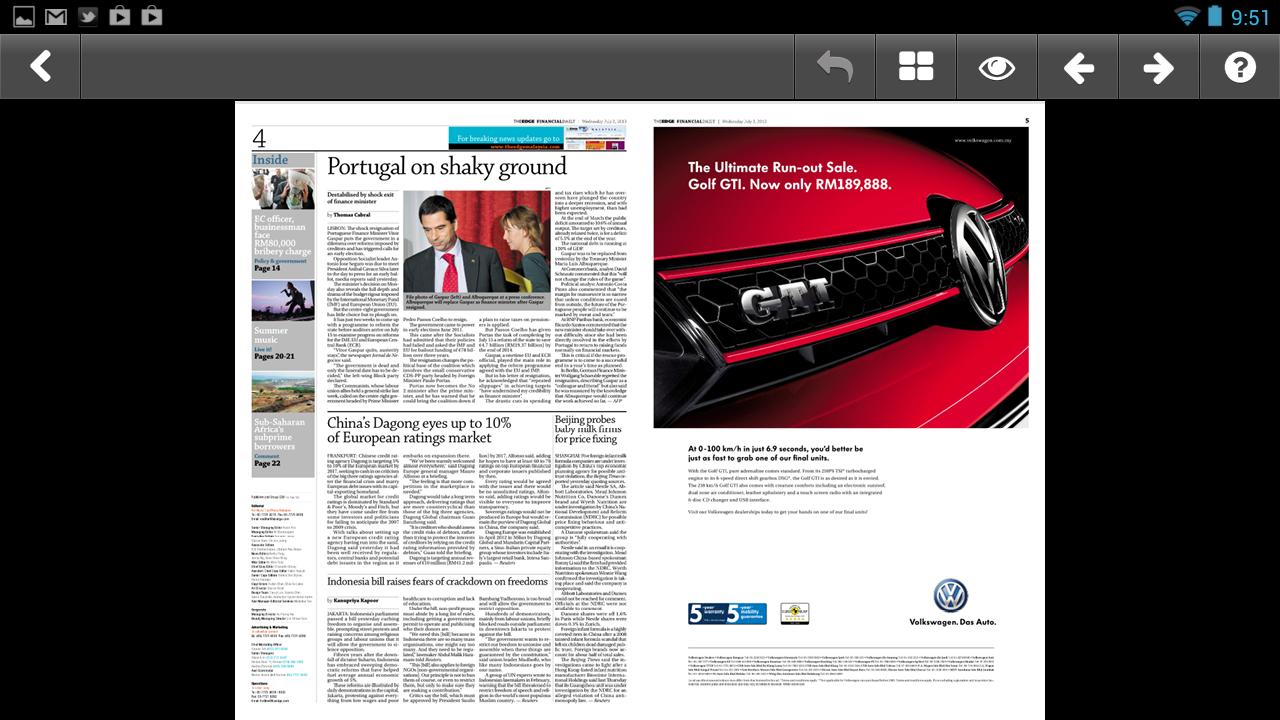This screenshot has width=1280, height=720.
Task: Open the page thumbnails grid view
Action: point(916,66)
